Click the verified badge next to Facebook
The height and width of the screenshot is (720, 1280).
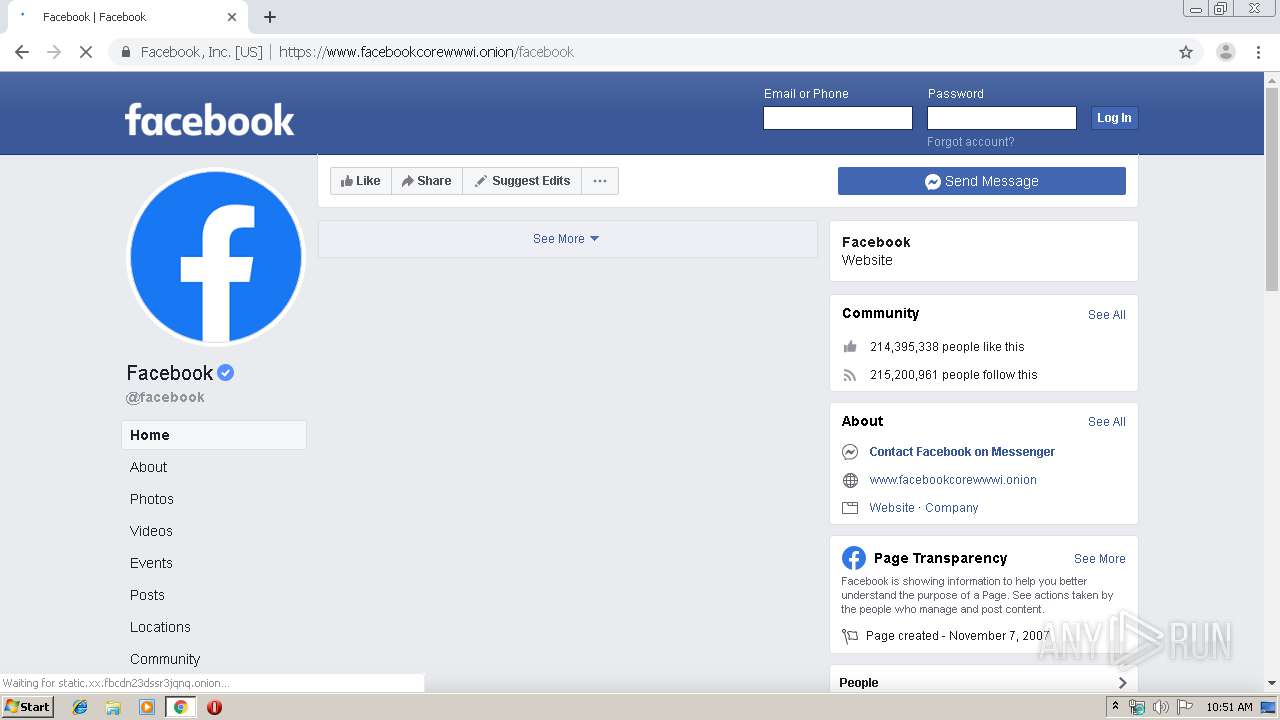tap(226, 373)
